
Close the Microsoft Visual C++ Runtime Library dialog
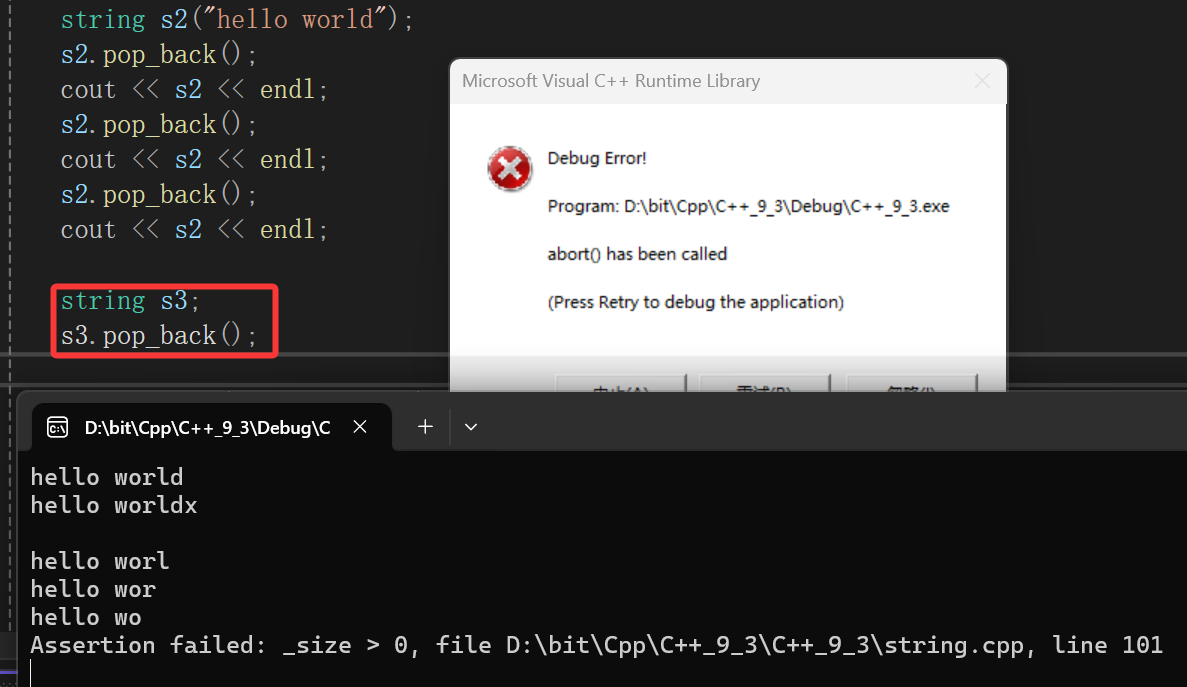(983, 81)
